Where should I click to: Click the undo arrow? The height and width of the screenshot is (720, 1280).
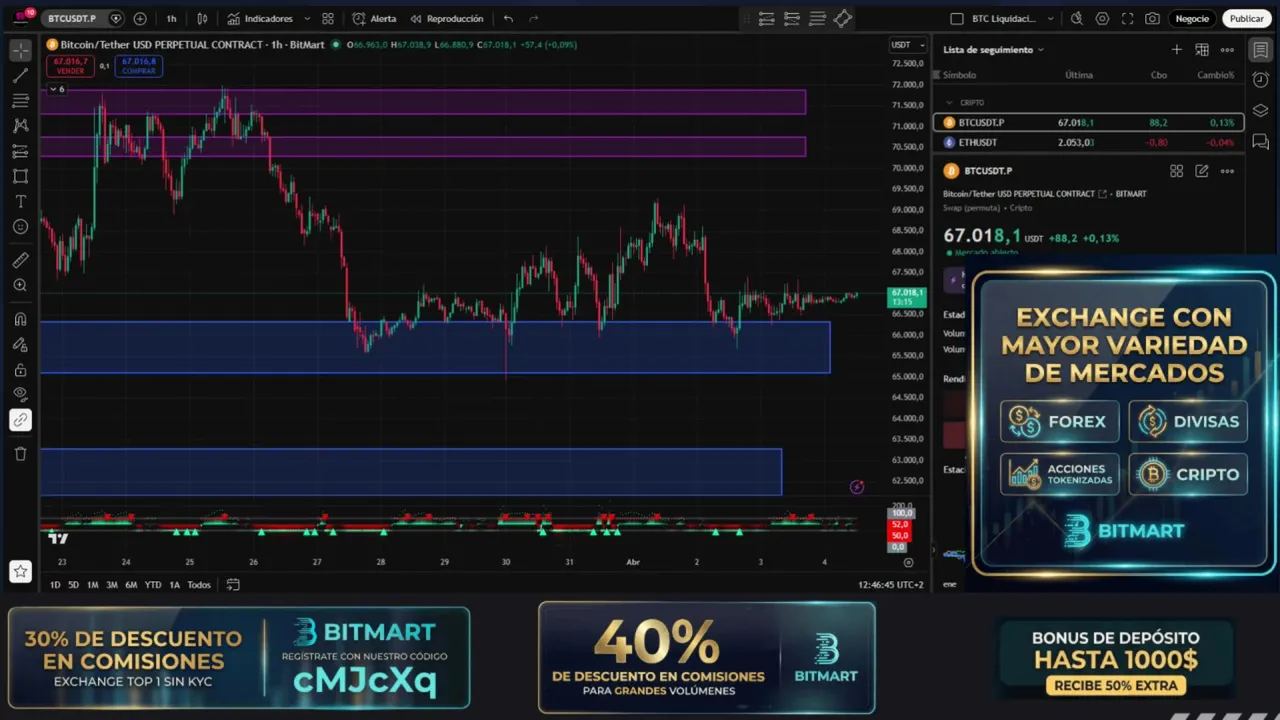[508, 18]
